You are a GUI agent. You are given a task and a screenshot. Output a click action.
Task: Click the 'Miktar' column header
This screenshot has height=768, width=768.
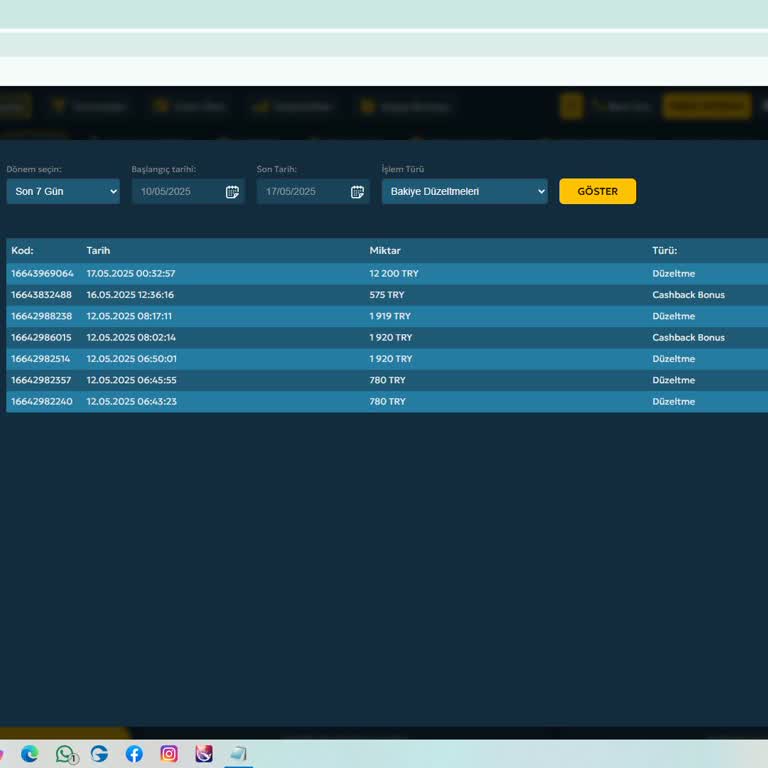click(385, 250)
